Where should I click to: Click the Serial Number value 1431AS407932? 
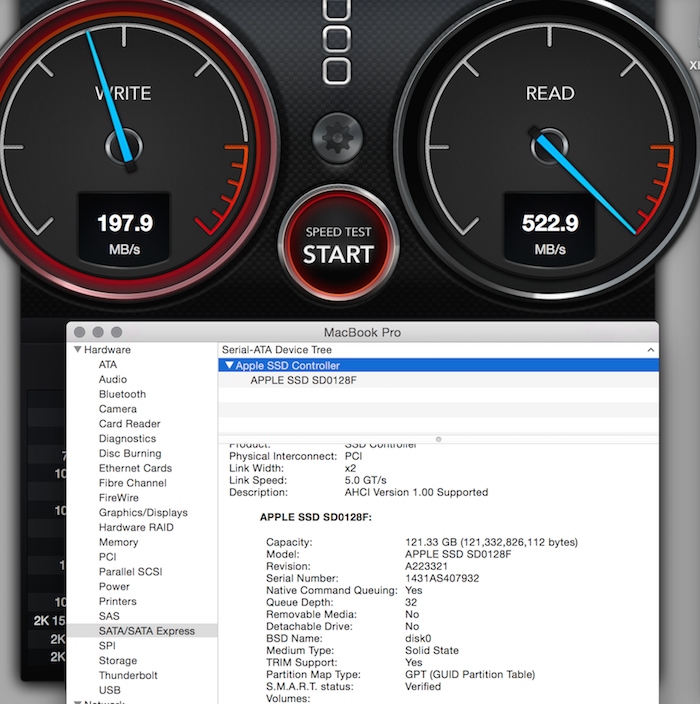(x=442, y=578)
